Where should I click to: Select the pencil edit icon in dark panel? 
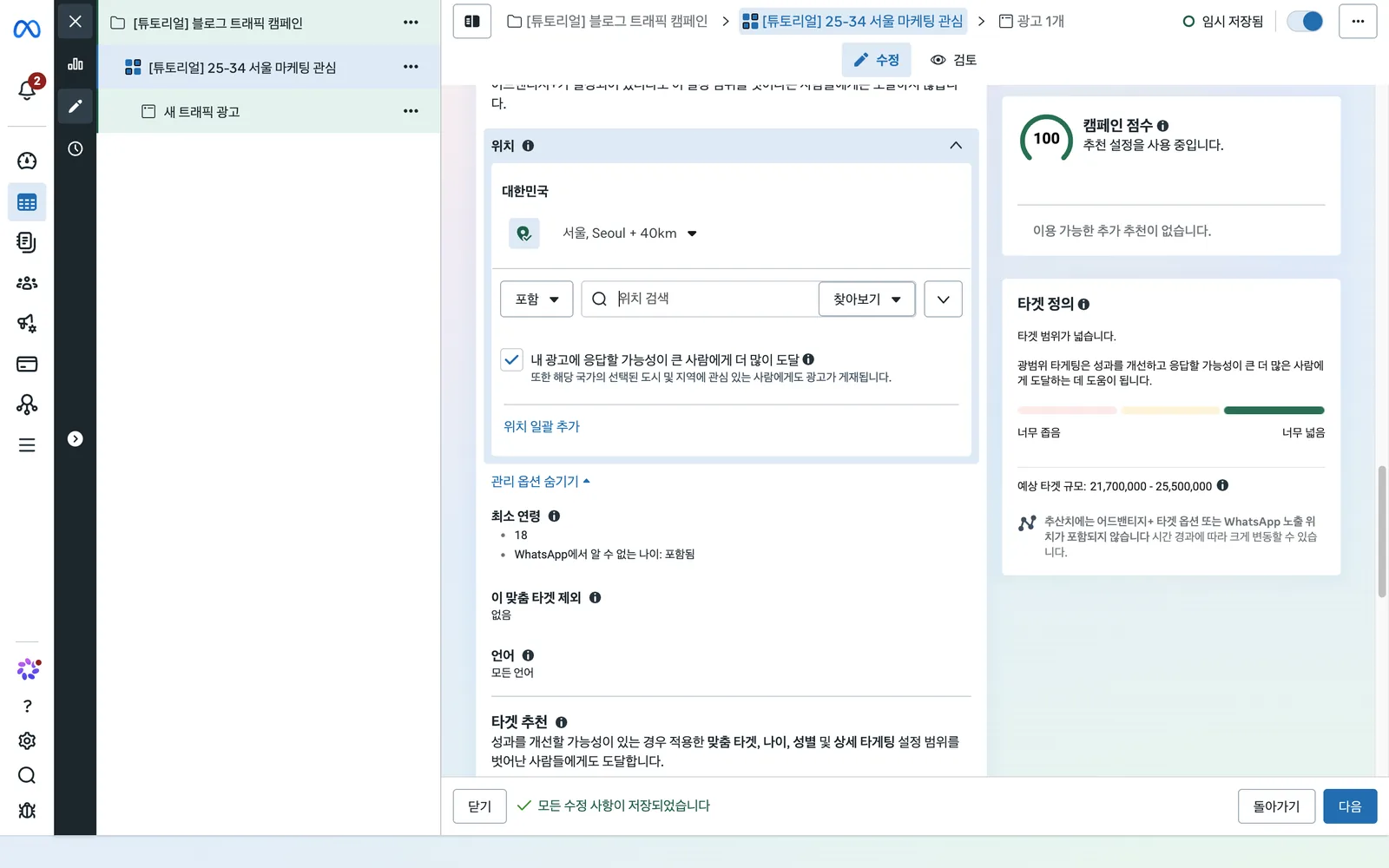click(x=76, y=106)
